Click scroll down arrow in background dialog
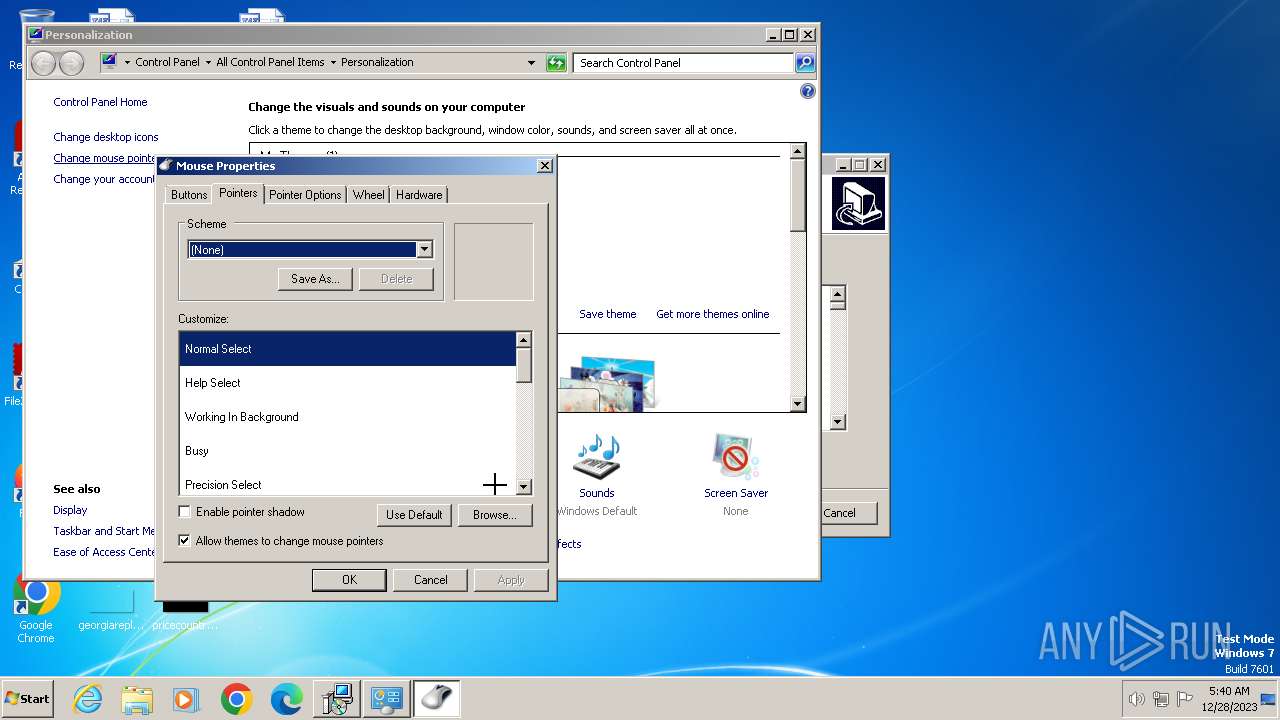Screen dimensions: 1280x720 [x=838, y=422]
